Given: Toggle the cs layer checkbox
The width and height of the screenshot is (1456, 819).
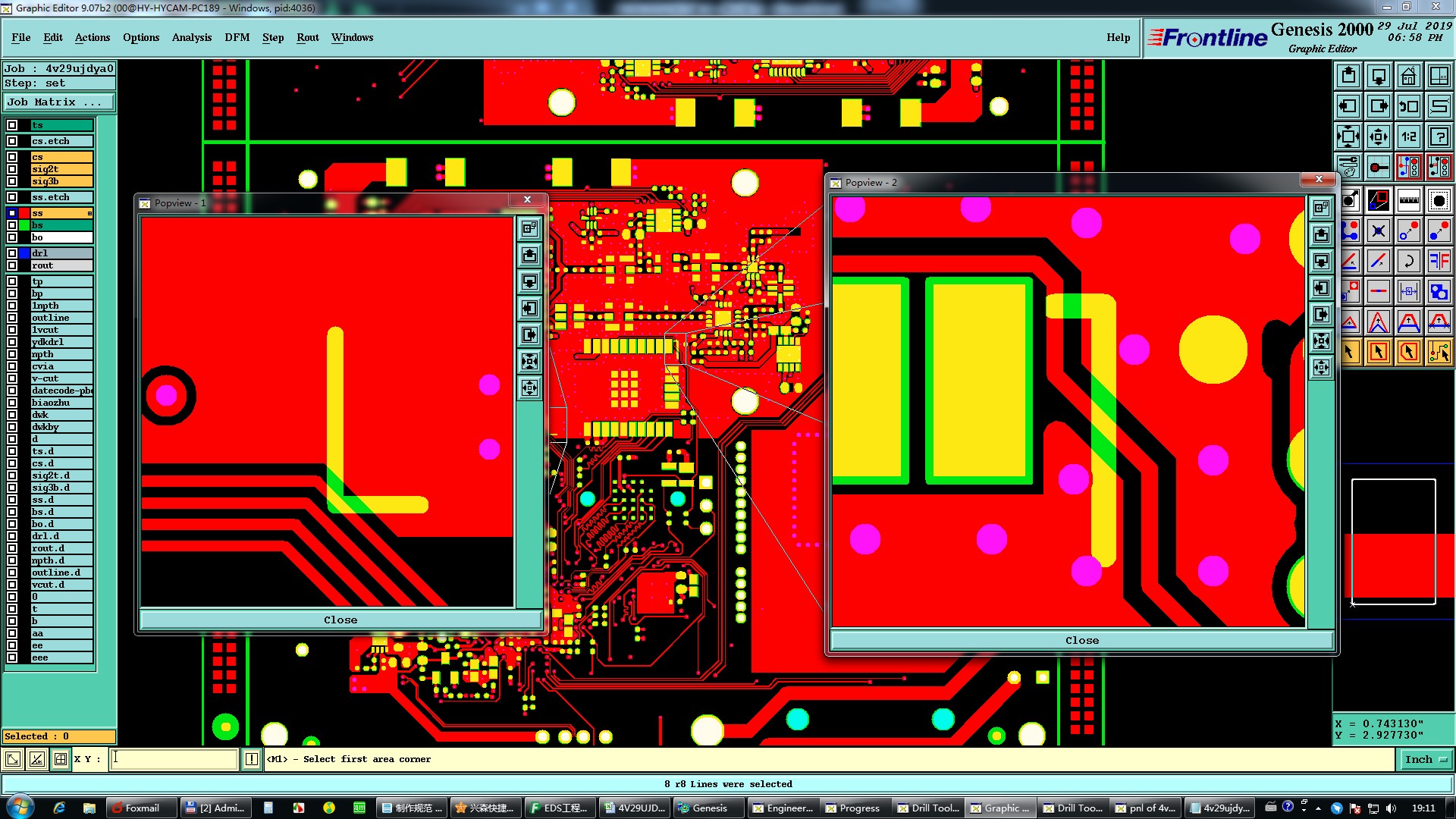Looking at the screenshot, I should click(x=12, y=157).
